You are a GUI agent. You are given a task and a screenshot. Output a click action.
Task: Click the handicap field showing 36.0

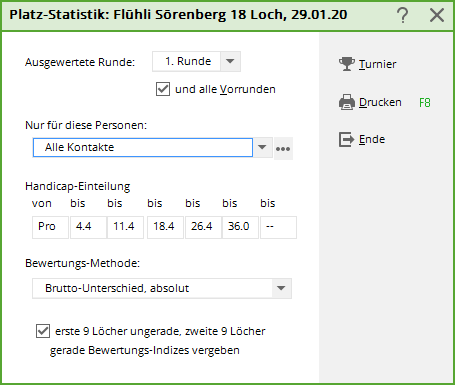240,227
